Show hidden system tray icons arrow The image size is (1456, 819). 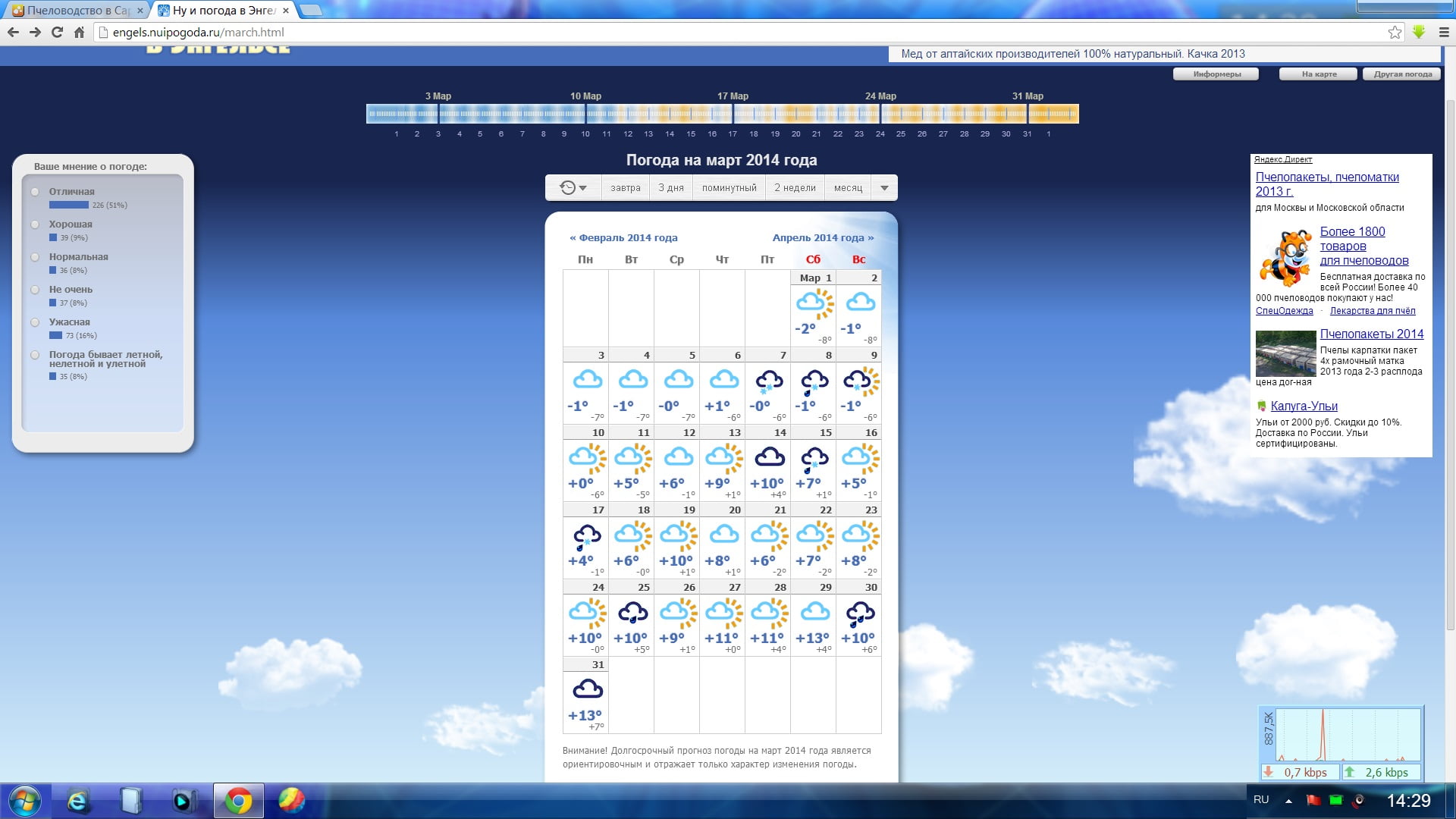1288,801
